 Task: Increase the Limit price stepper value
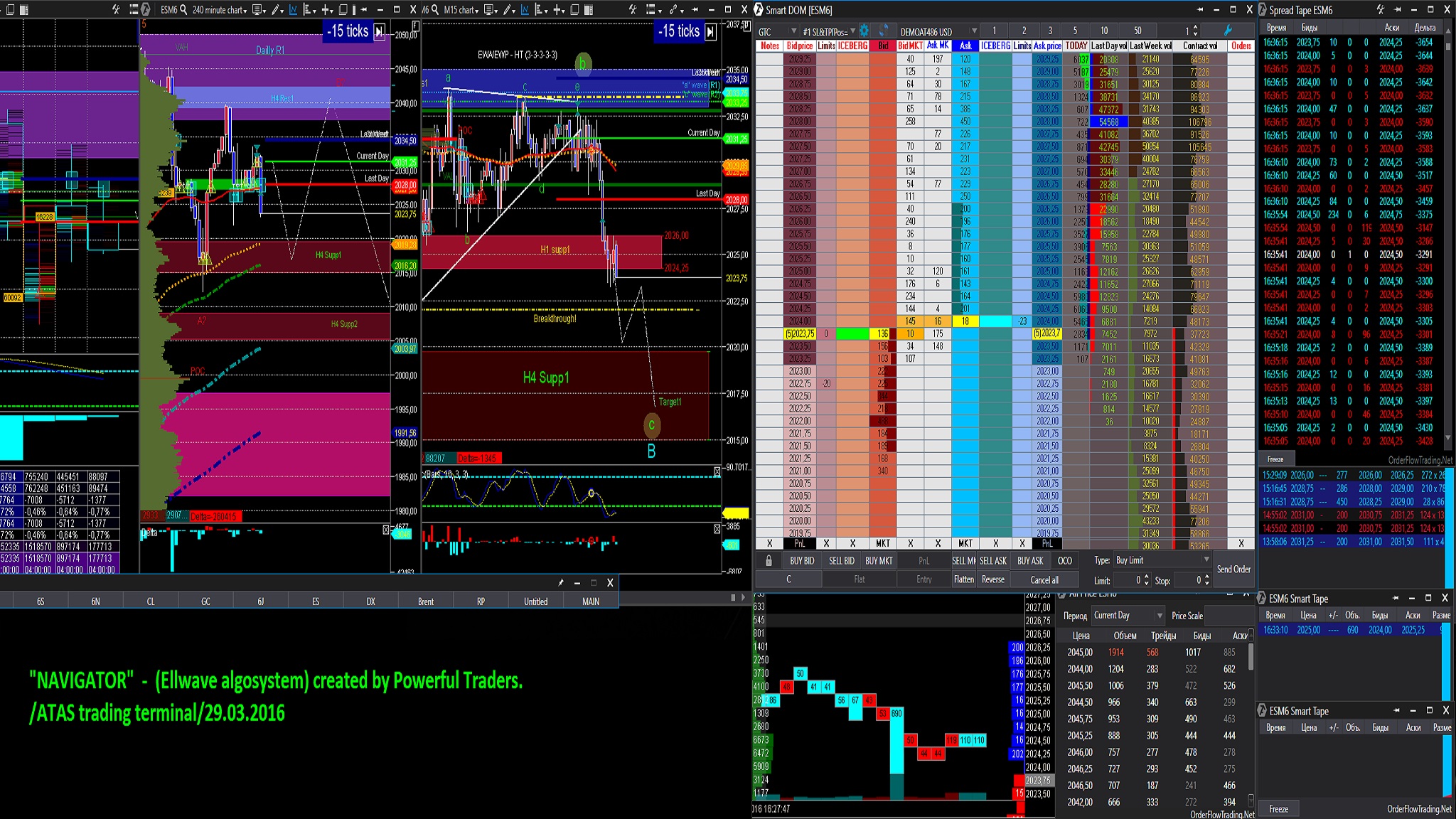pyautogui.click(x=1147, y=577)
